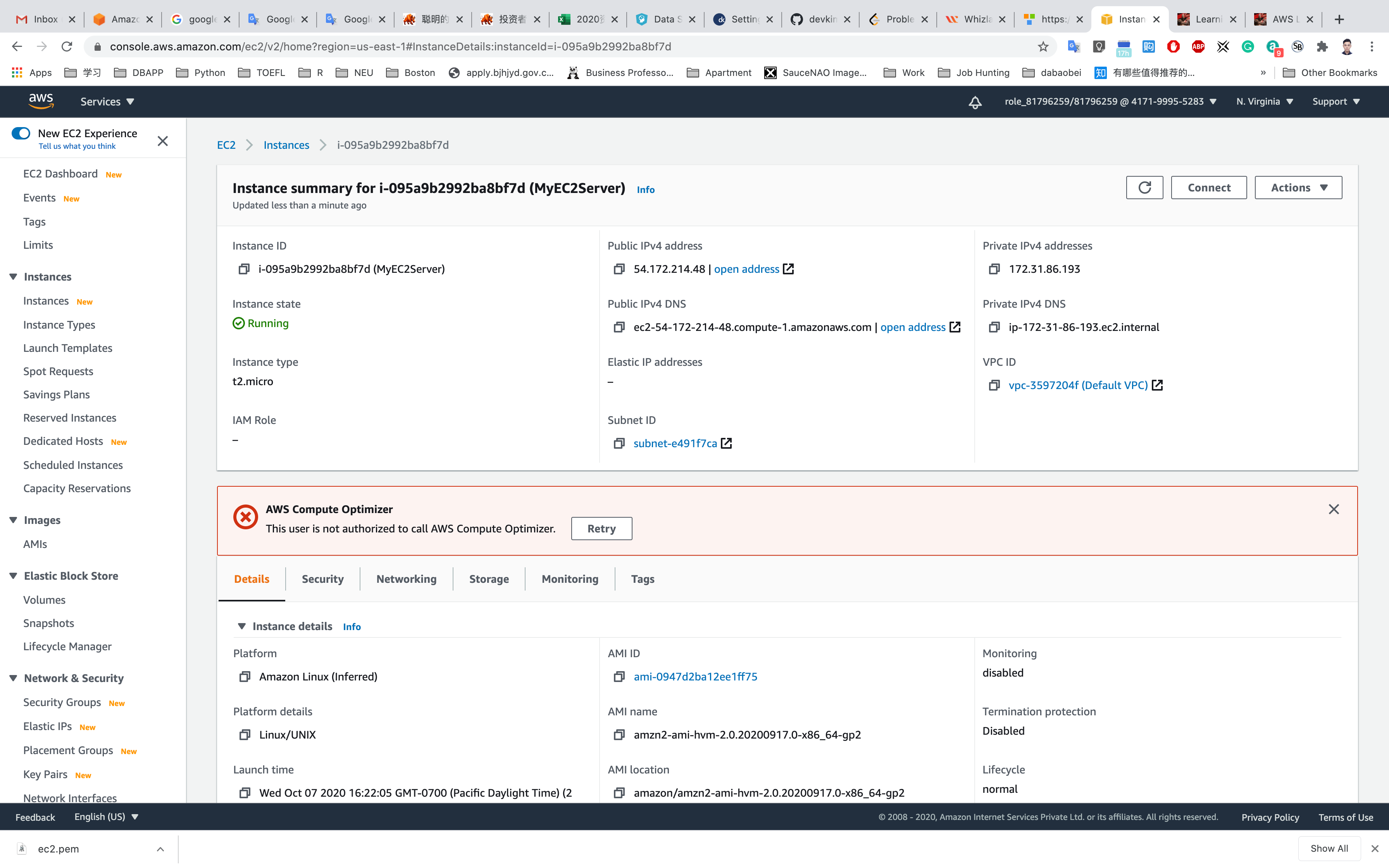This screenshot has height=868, width=1389.
Task: Open the vpc-3597204f Default VPC link
Action: [x=1077, y=385]
